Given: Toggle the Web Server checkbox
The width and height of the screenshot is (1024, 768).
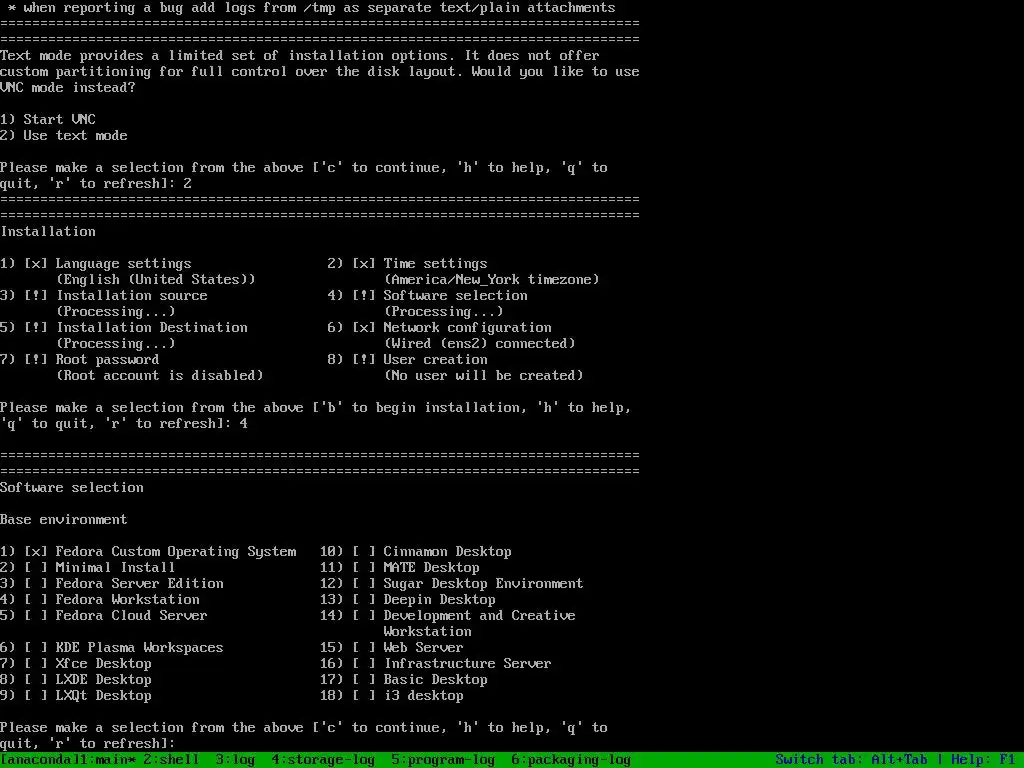Looking at the screenshot, I should click(x=364, y=648).
